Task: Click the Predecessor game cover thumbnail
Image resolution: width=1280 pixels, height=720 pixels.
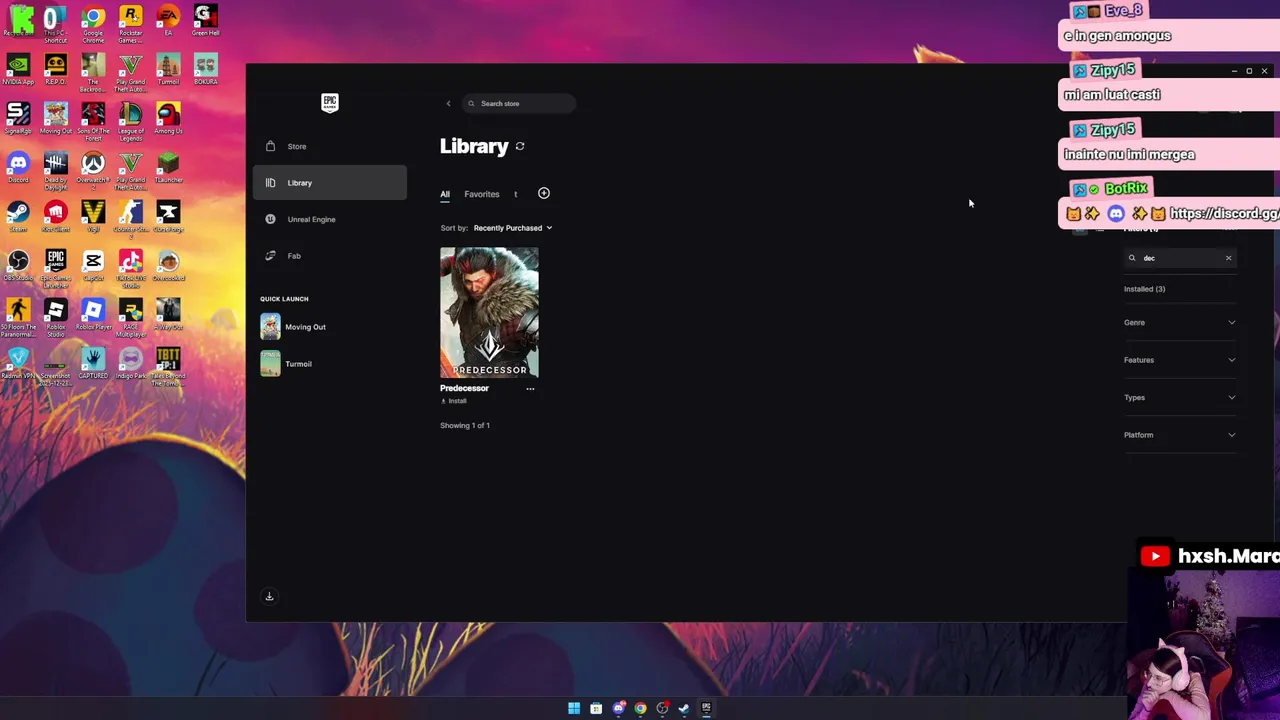Action: tap(489, 312)
